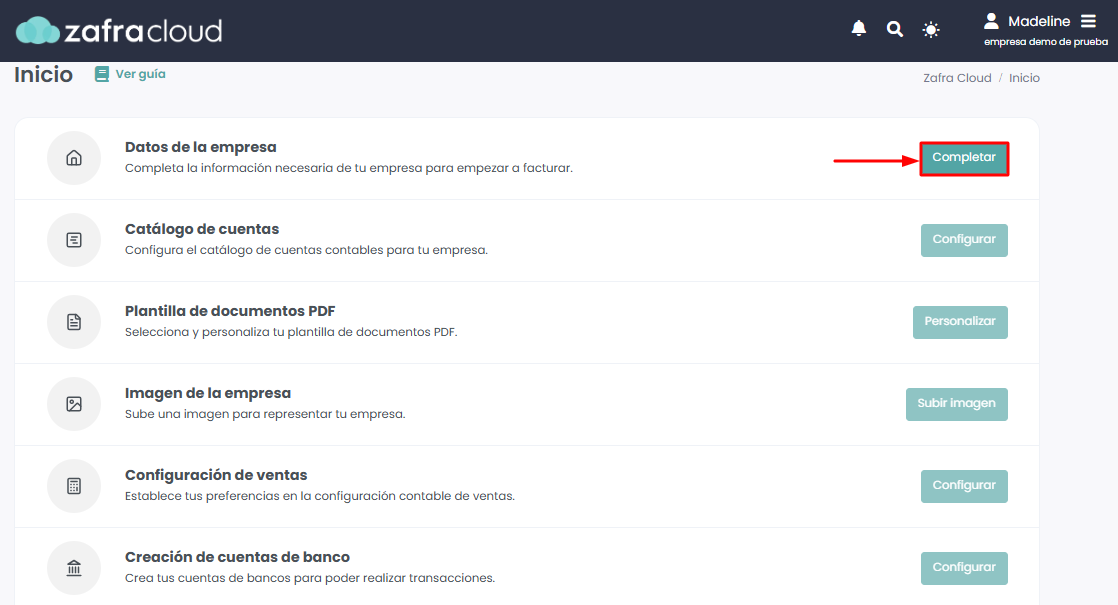Click the Plantilla de documentos PDF heading
Image resolution: width=1118 pixels, height=605 pixels.
(x=230, y=311)
